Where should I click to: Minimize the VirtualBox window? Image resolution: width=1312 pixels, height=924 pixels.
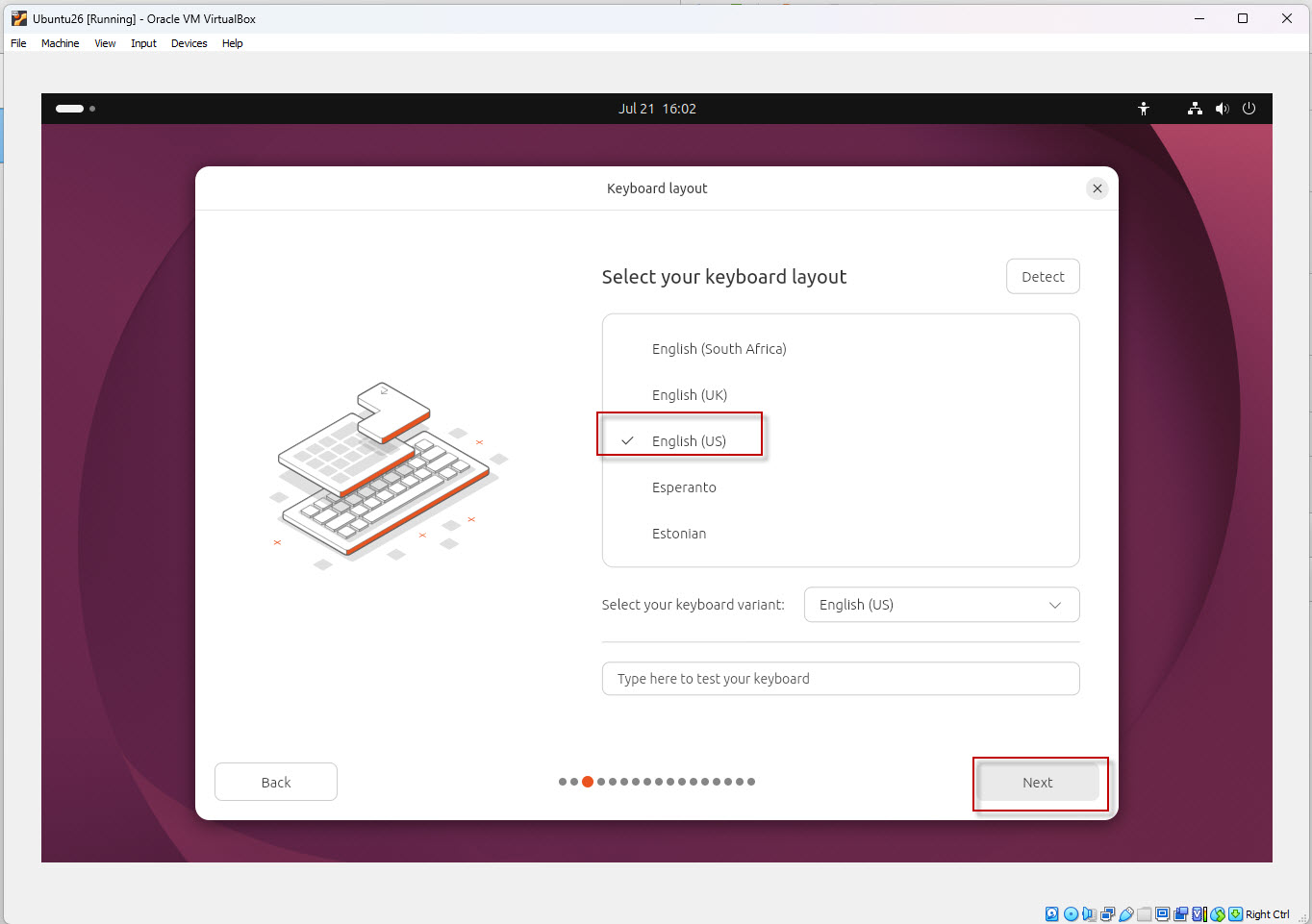1199,18
